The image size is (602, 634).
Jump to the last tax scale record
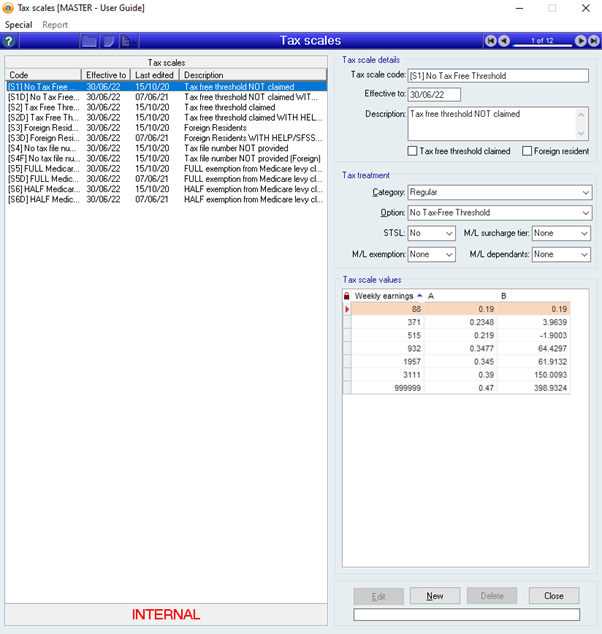click(594, 41)
